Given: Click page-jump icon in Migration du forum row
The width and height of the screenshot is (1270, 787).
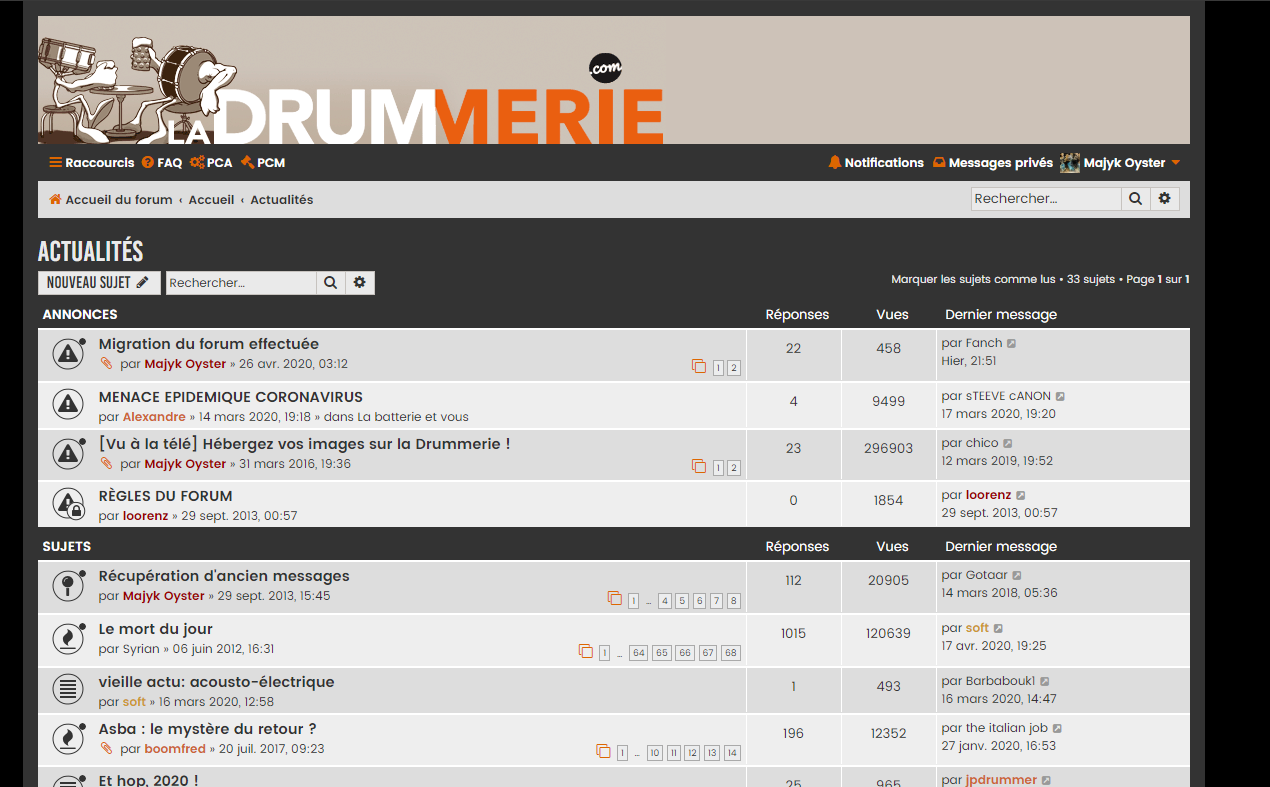Looking at the screenshot, I should [x=699, y=367].
